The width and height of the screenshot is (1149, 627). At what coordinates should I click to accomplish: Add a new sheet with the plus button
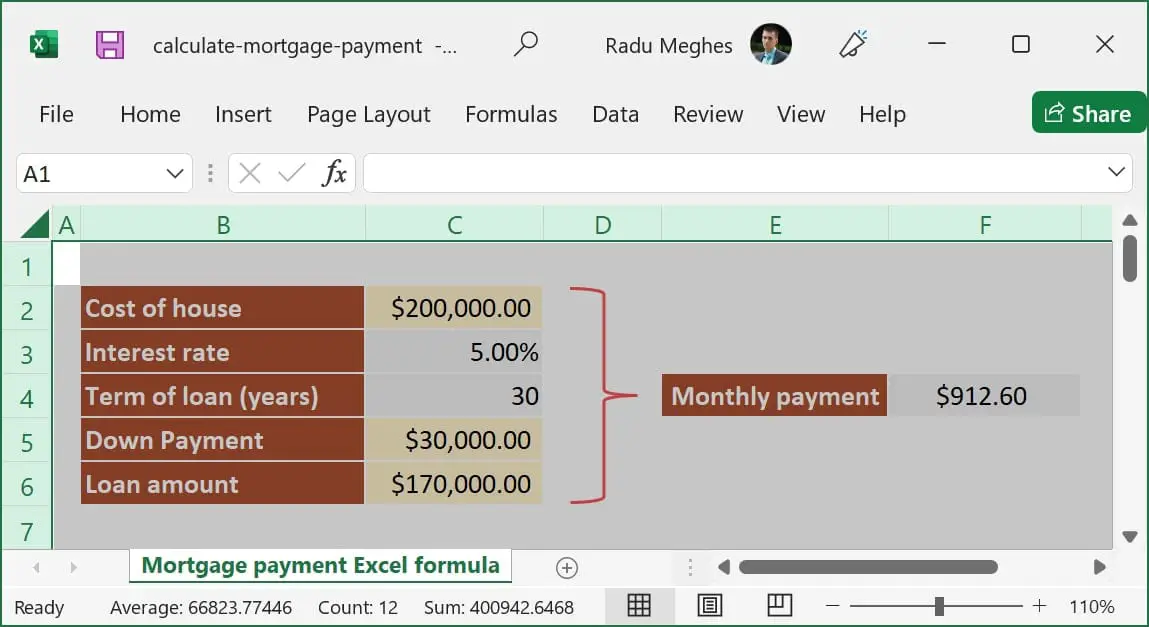coord(566,566)
